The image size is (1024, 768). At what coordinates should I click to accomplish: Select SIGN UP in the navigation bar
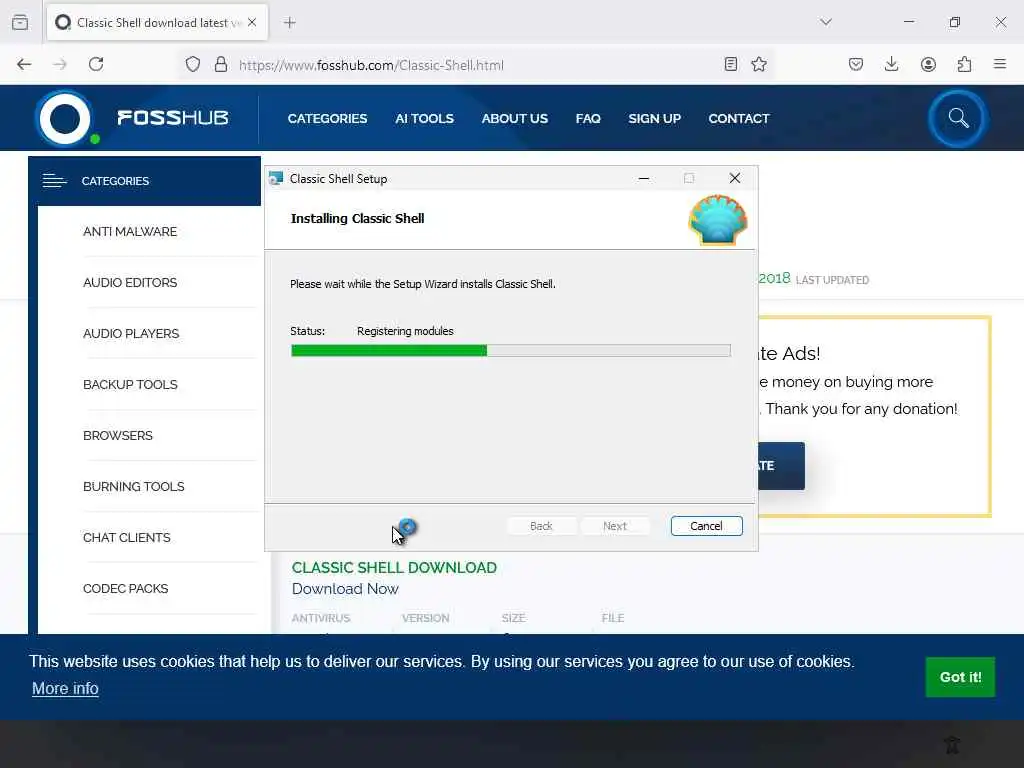click(x=654, y=119)
